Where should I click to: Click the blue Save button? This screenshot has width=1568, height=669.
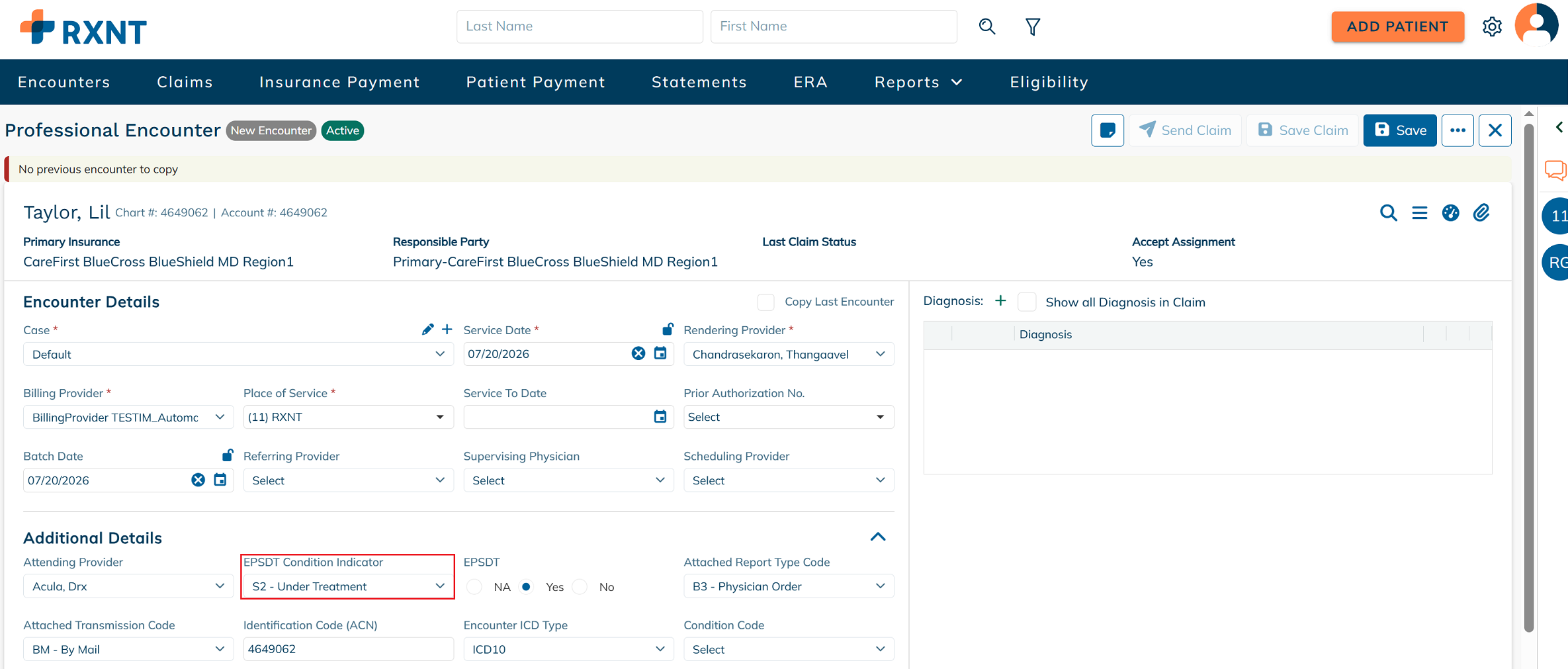tap(1400, 130)
